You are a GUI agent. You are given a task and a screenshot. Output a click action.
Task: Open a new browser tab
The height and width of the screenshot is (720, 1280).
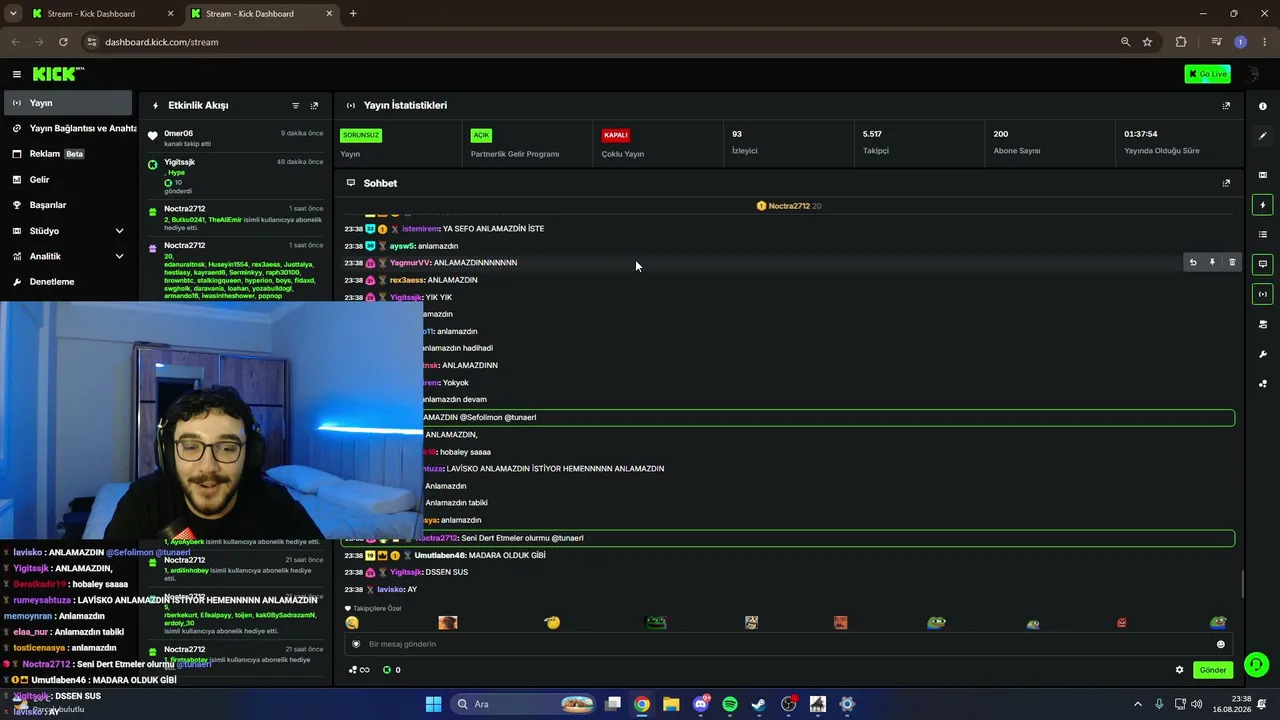pyautogui.click(x=353, y=14)
